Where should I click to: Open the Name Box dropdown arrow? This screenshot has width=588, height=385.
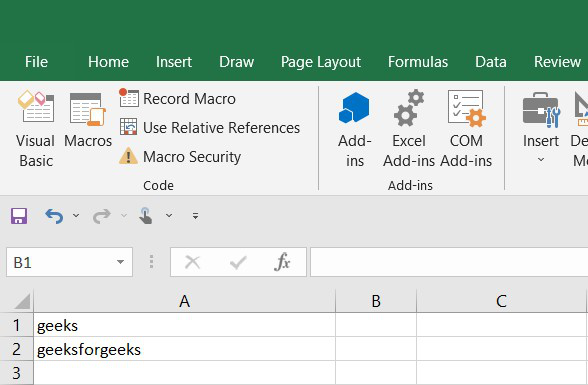click(x=120, y=262)
